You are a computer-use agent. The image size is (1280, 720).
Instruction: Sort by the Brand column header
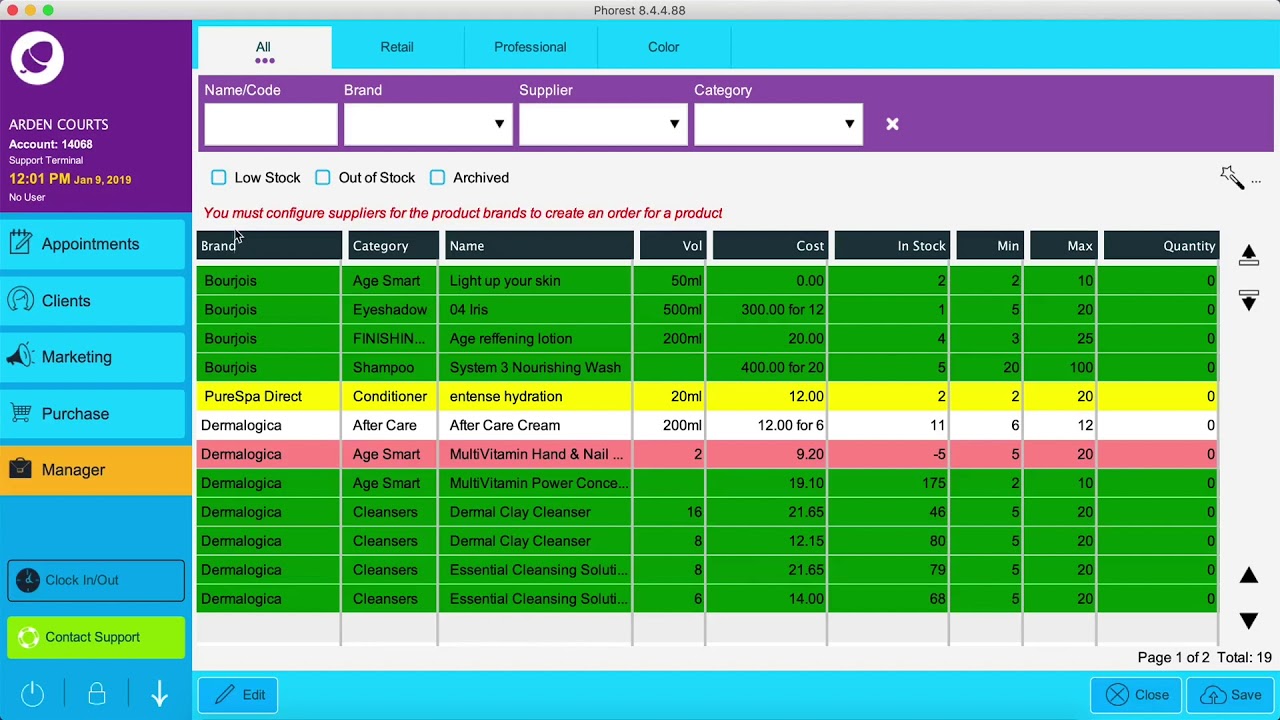[269, 246]
